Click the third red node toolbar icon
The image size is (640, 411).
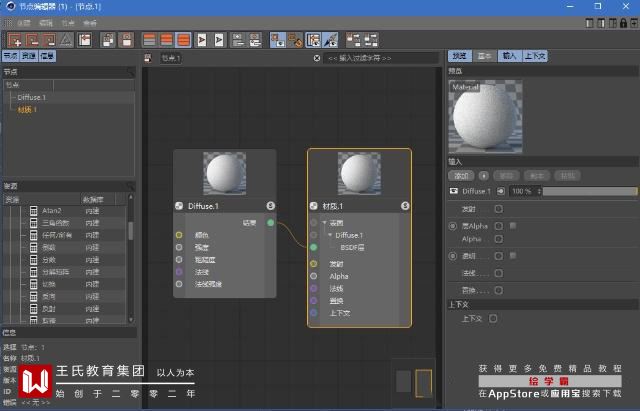point(49,40)
